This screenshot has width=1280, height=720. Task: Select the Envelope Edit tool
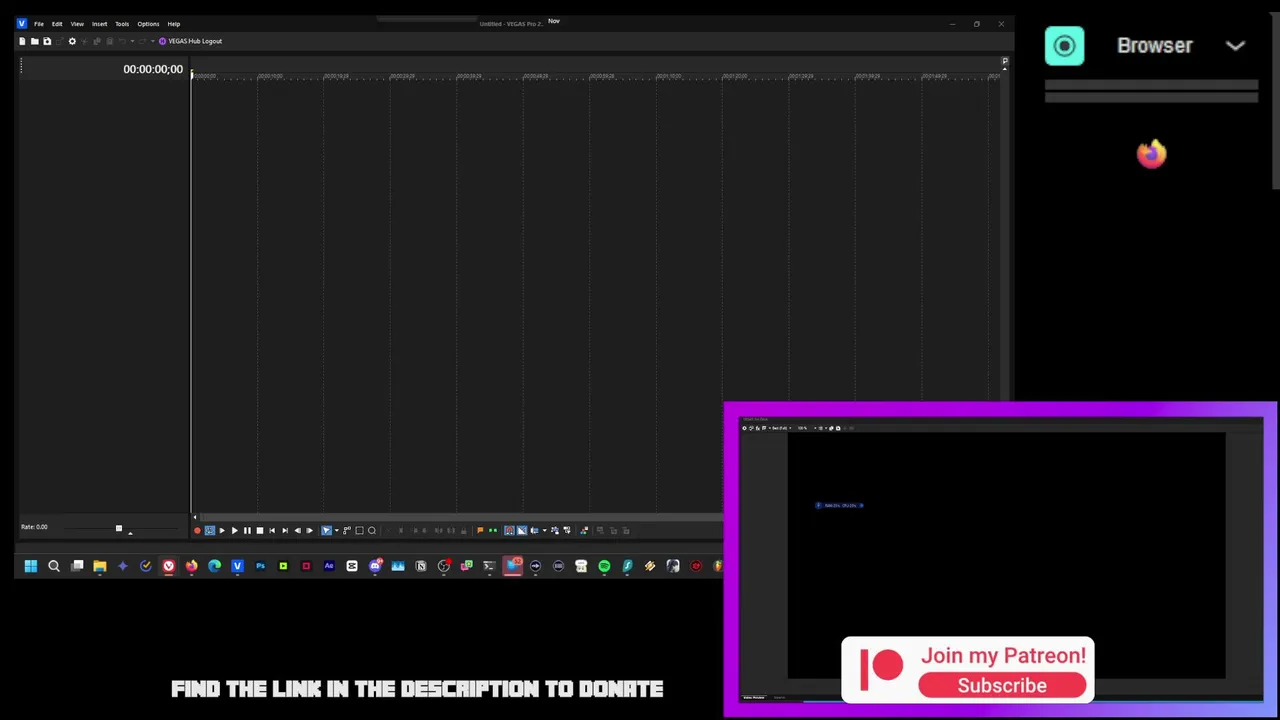click(347, 530)
